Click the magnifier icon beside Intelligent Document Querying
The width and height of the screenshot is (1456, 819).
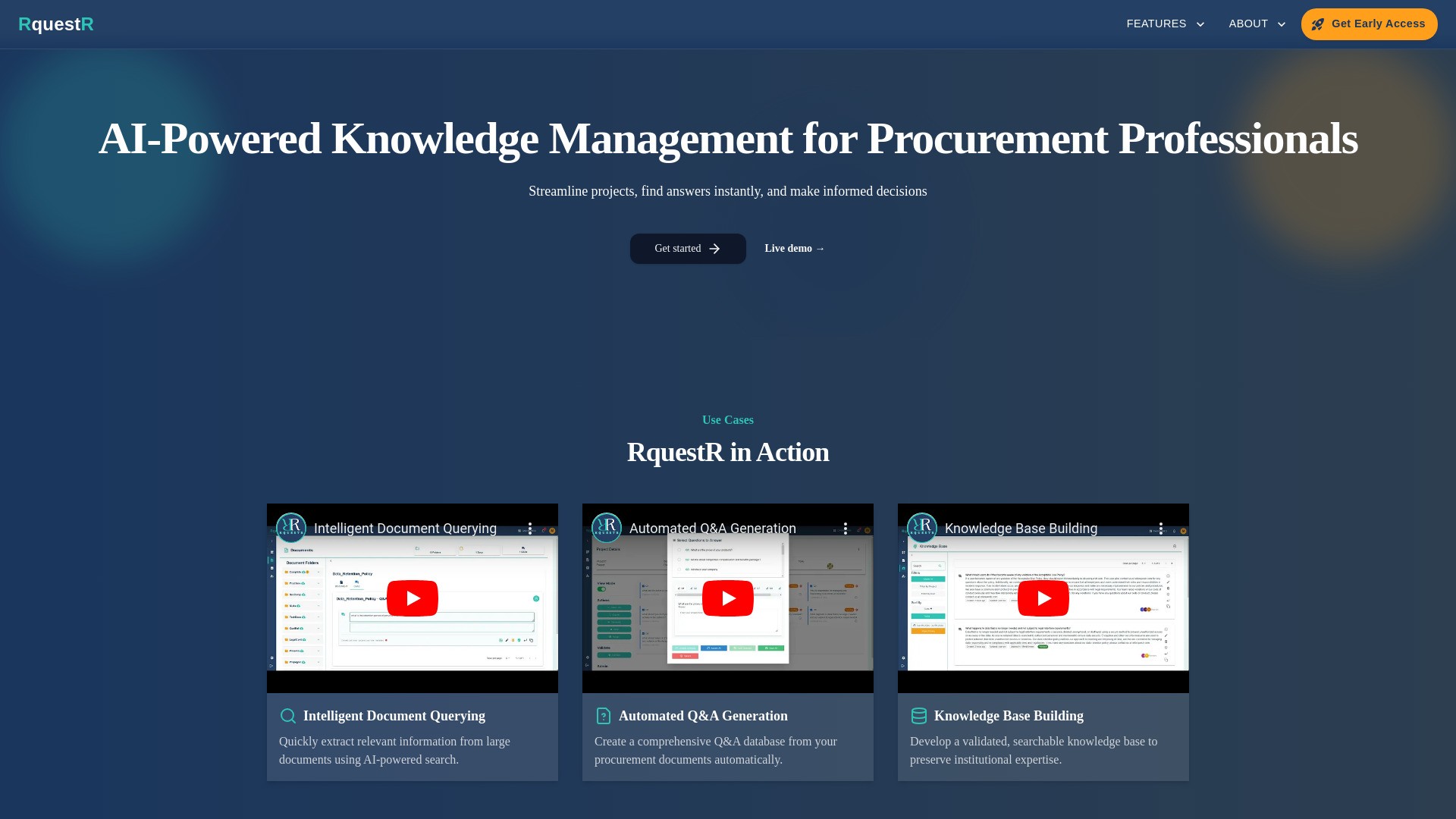[x=288, y=716]
